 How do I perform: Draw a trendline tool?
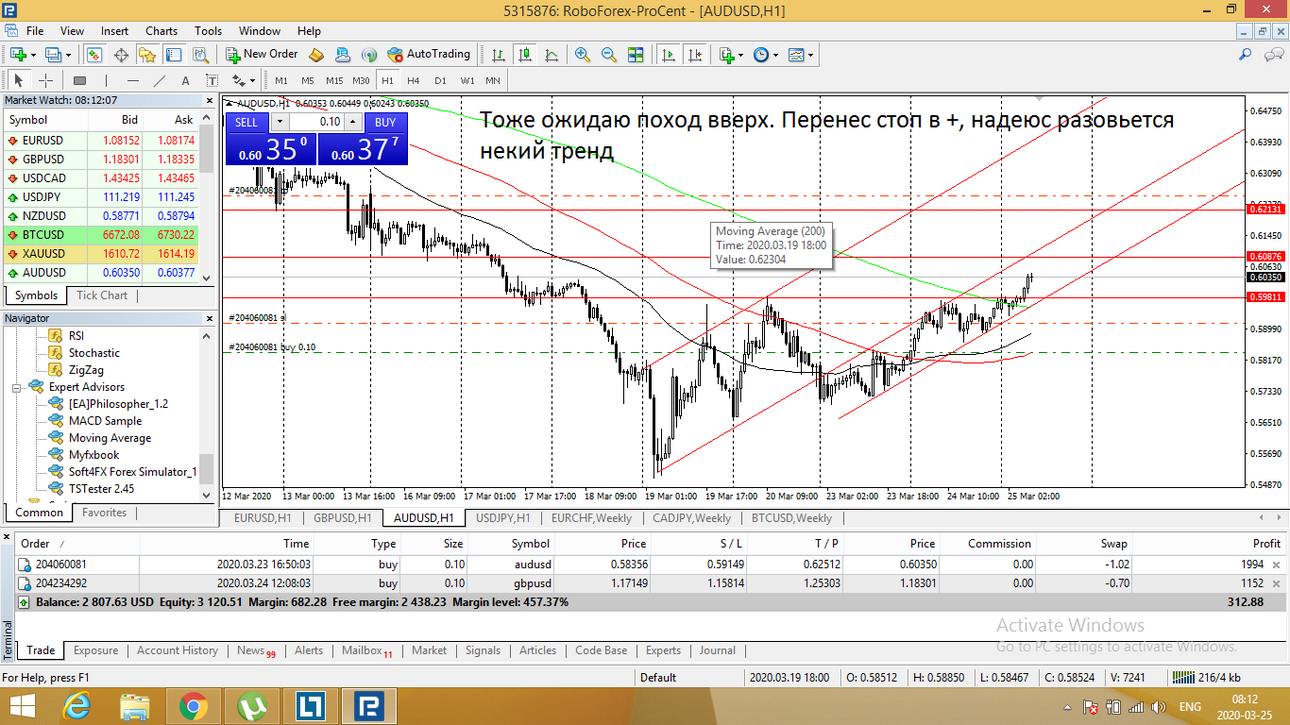(159, 80)
